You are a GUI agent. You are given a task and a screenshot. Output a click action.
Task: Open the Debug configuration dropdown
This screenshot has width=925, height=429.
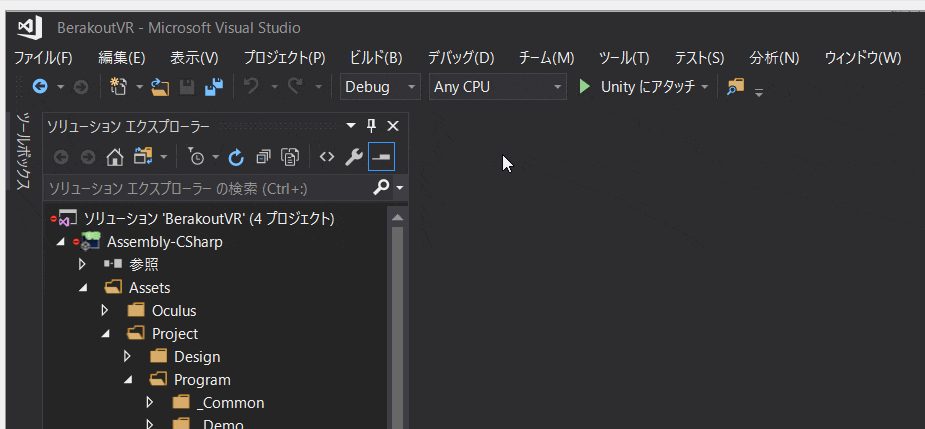[381, 87]
